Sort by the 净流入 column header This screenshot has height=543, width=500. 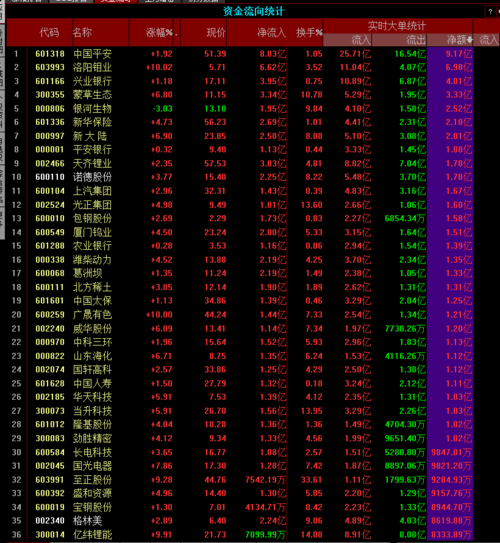point(271,33)
